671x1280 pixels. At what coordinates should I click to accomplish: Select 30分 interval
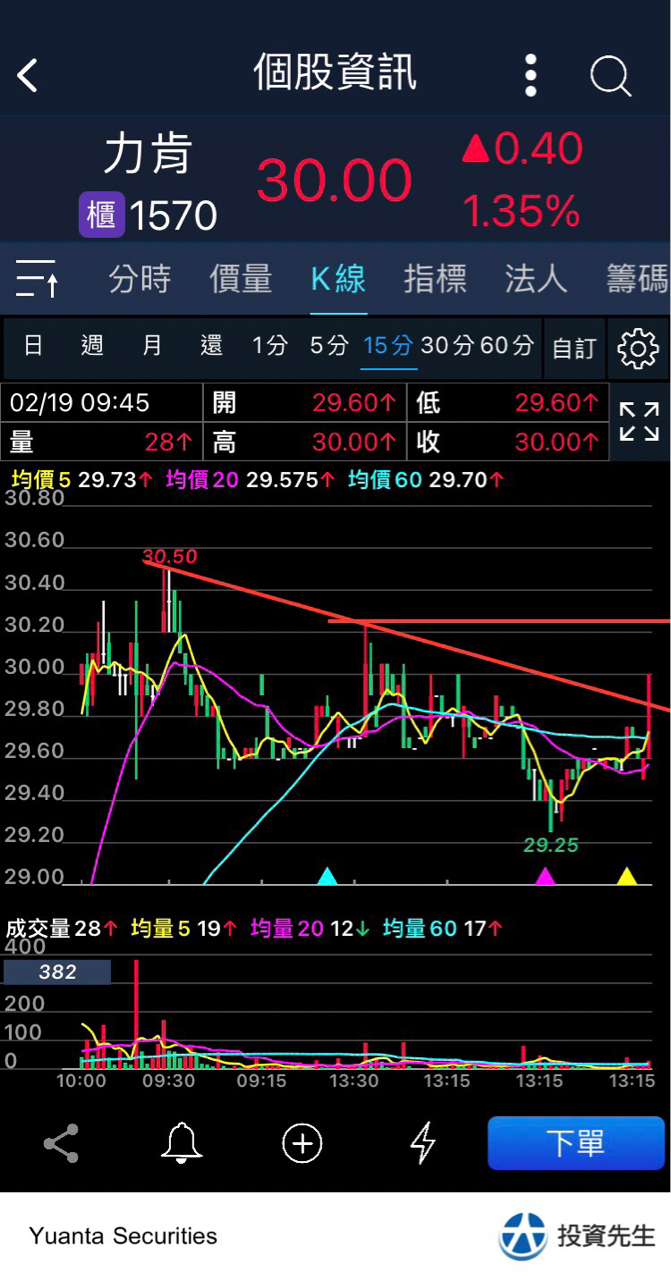pyautogui.click(x=447, y=347)
